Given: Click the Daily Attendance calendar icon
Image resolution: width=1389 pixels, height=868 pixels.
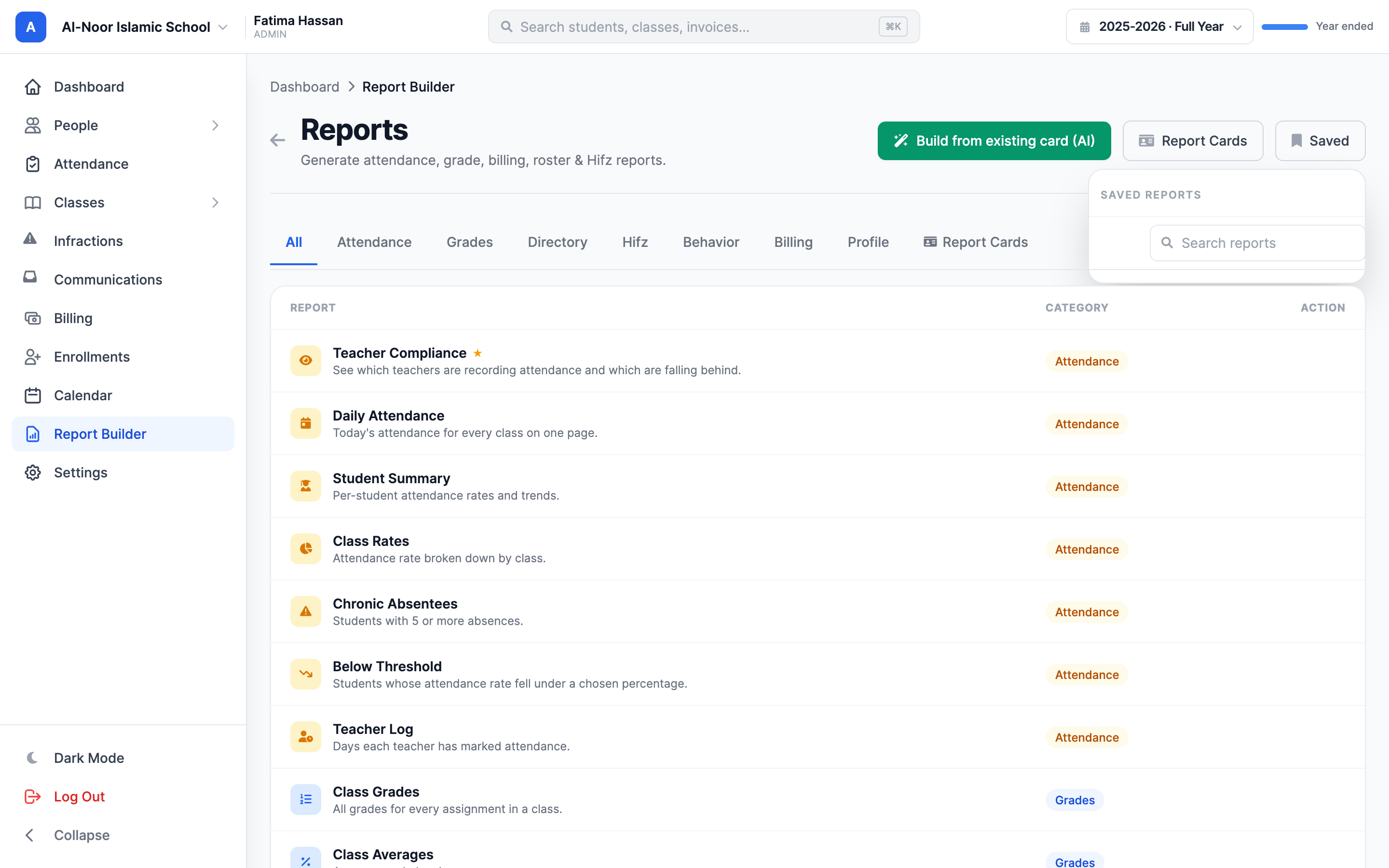Looking at the screenshot, I should pos(305,423).
